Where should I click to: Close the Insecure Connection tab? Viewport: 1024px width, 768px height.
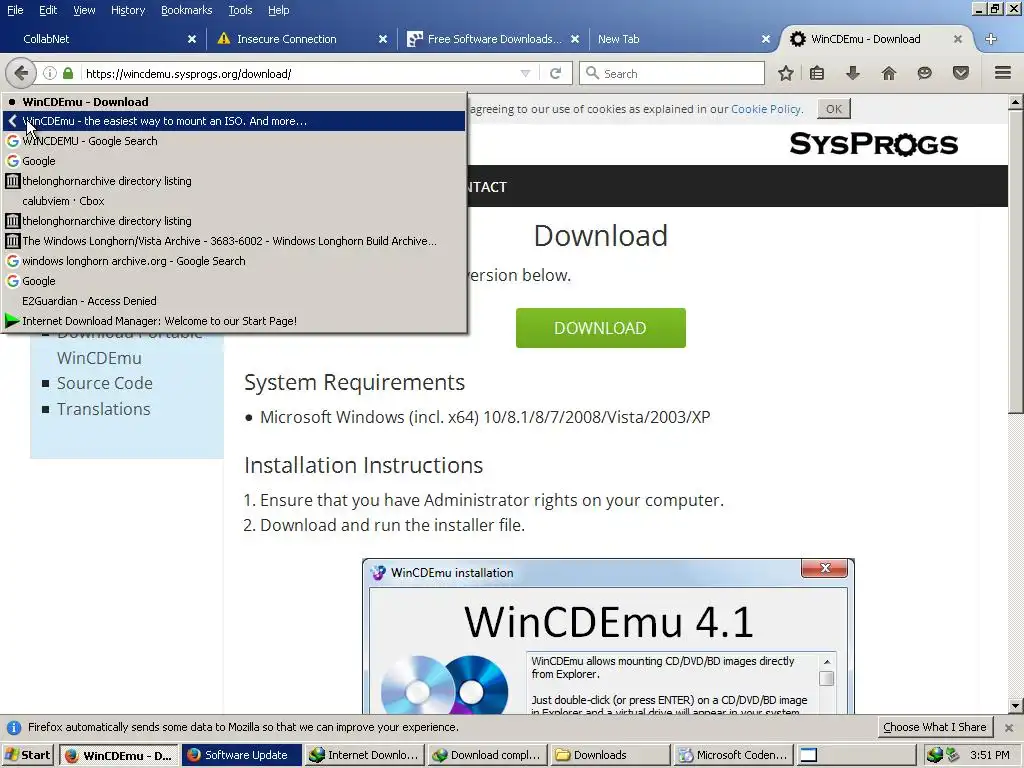point(383,39)
